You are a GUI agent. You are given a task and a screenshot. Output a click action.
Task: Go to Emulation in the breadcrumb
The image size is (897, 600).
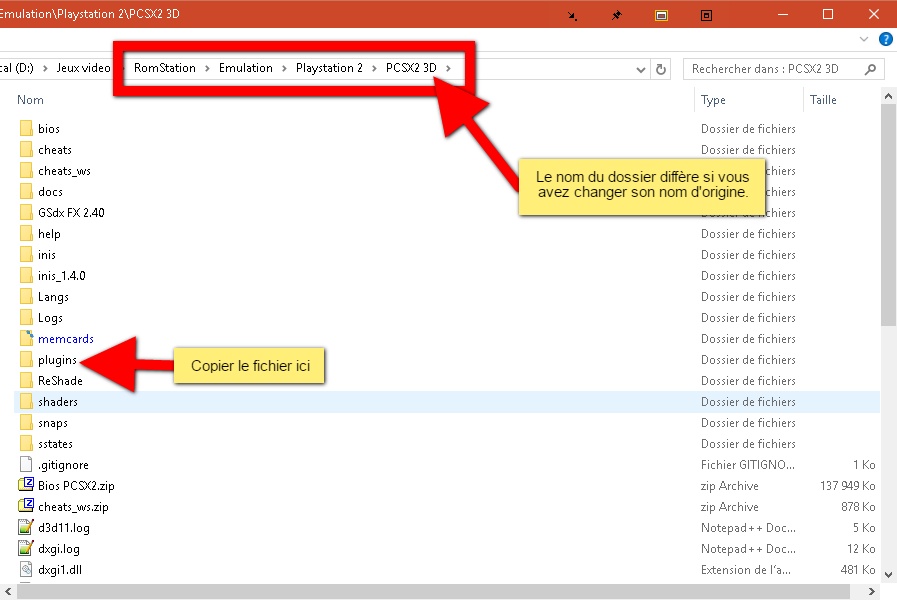pyautogui.click(x=245, y=68)
